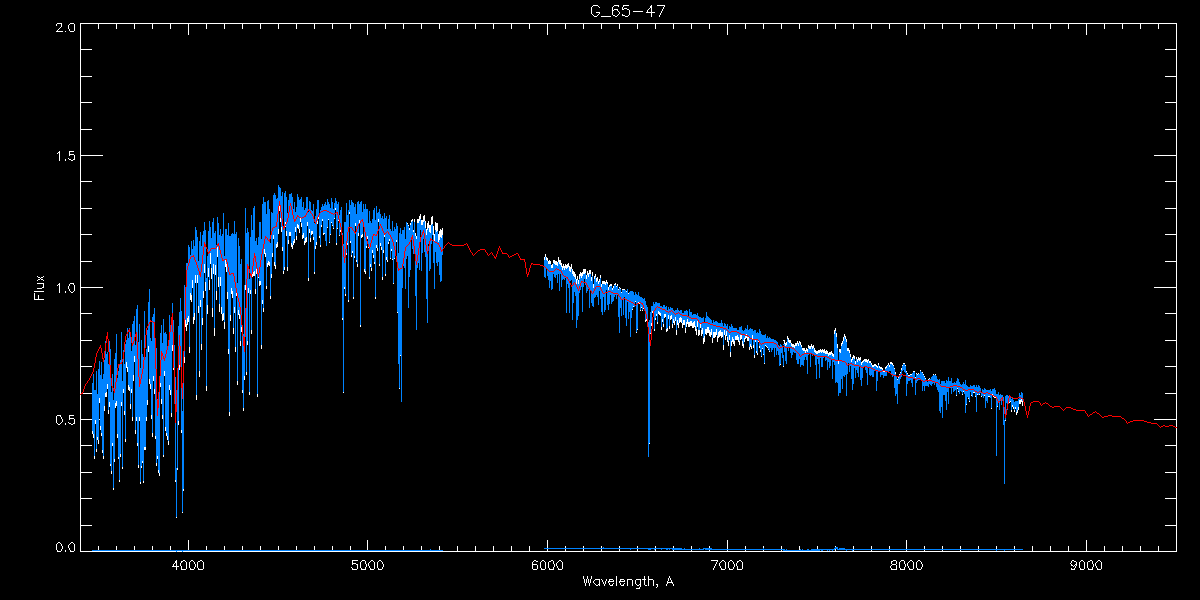This screenshot has height=600, width=1200.
Task: Click the 8000 wavelength tick label
Action: pos(906,565)
